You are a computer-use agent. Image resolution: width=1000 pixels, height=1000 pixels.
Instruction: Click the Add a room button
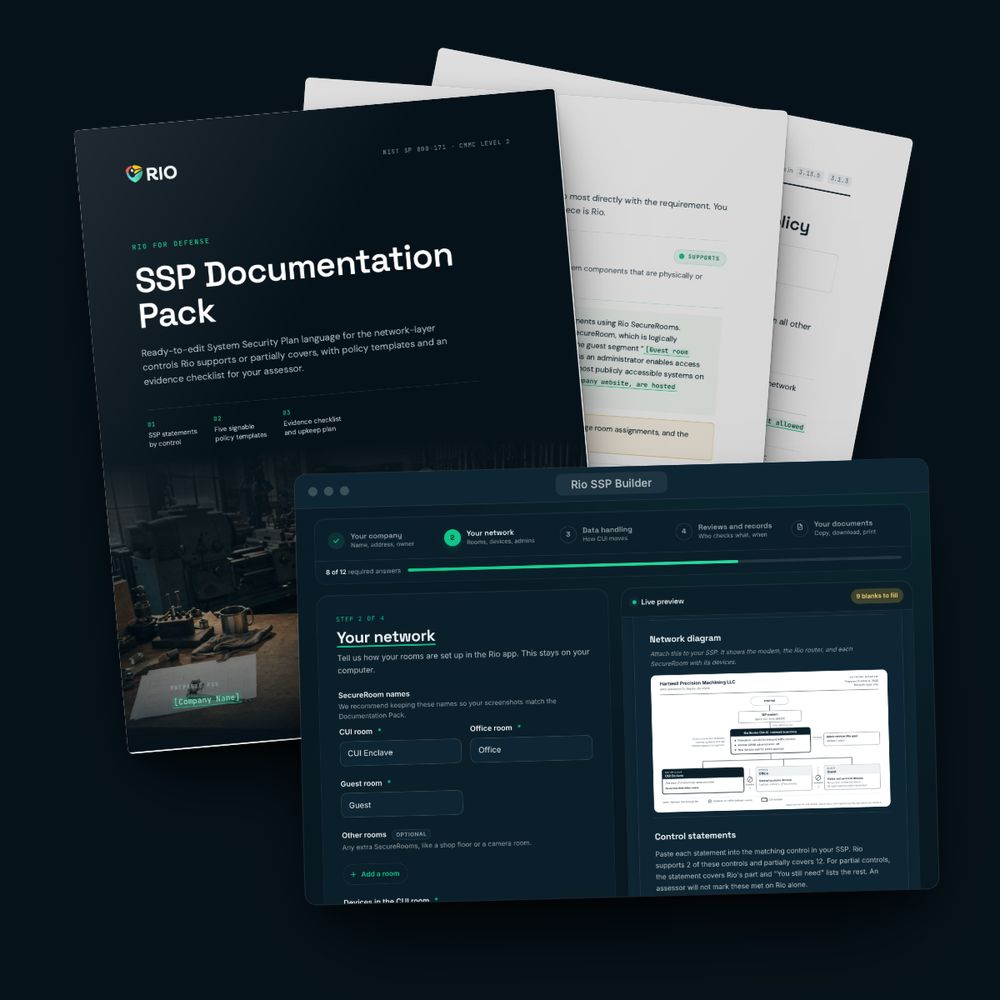375,874
